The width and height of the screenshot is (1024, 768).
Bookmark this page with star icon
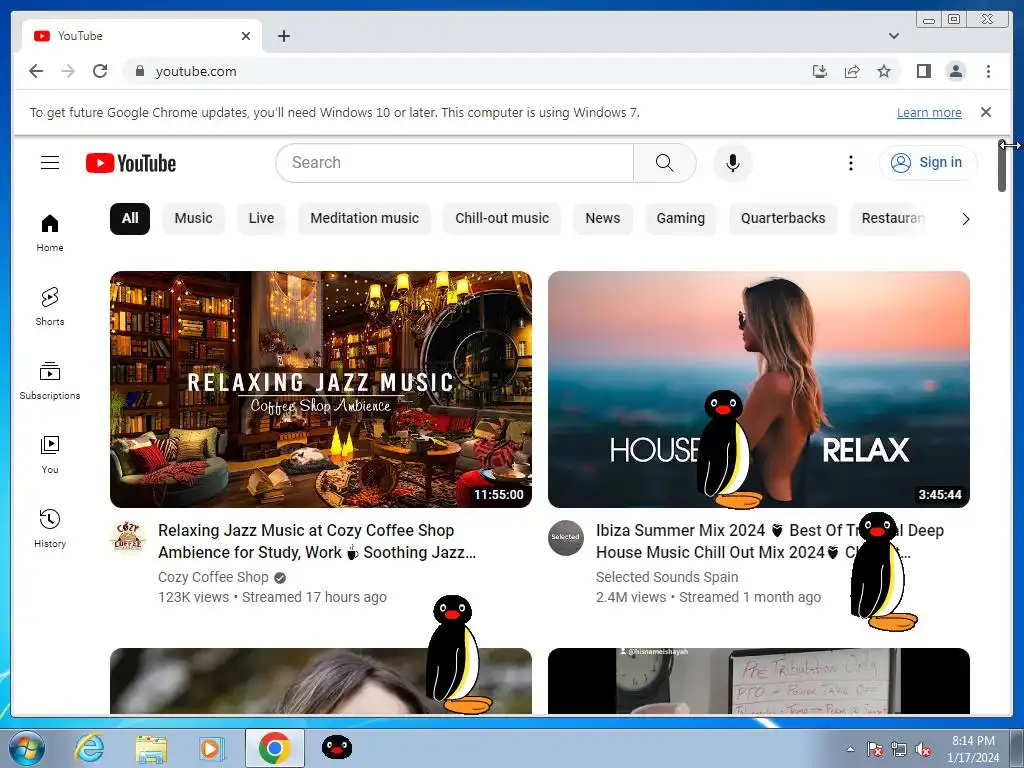point(884,71)
